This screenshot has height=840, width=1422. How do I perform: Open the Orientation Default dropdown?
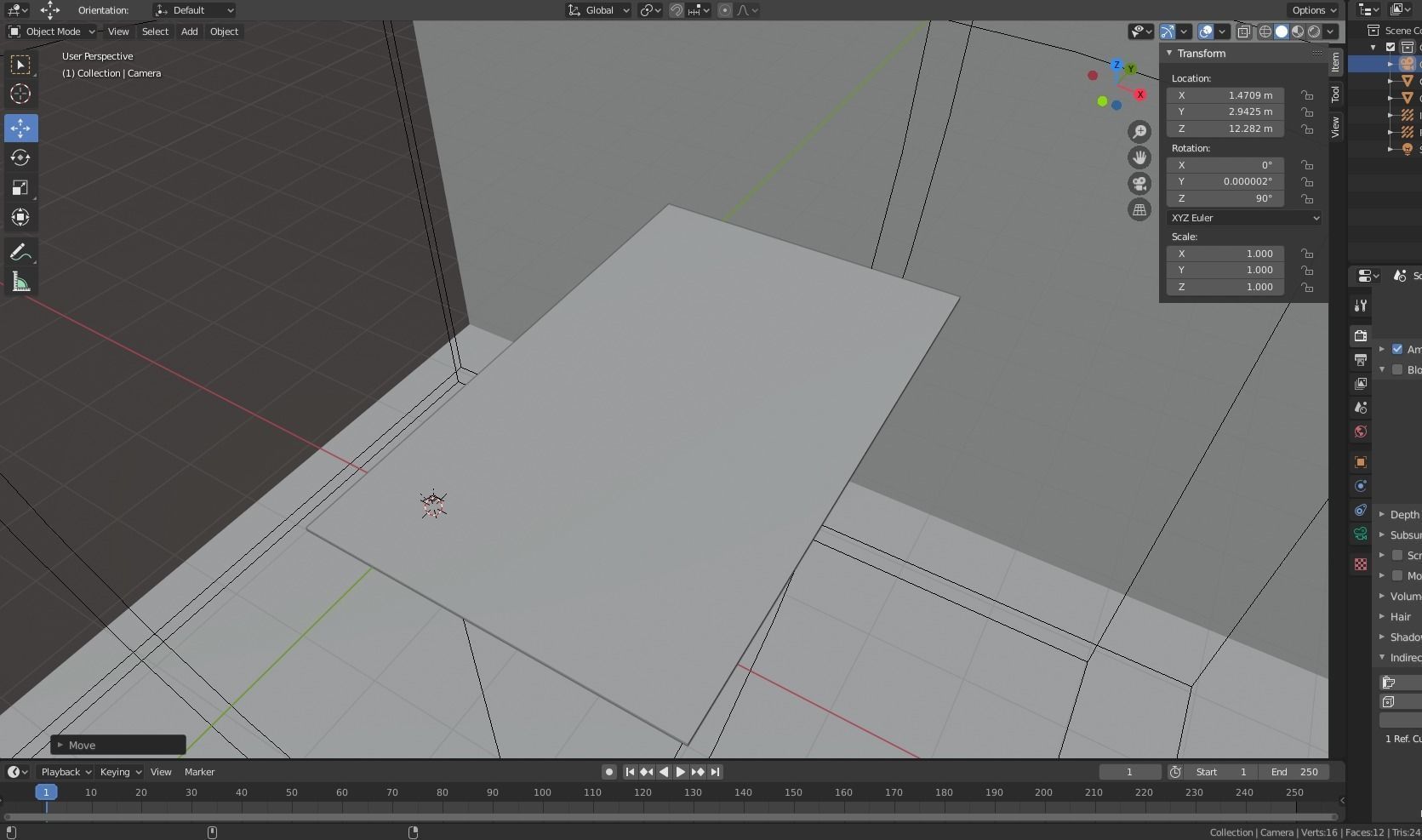coord(194,10)
